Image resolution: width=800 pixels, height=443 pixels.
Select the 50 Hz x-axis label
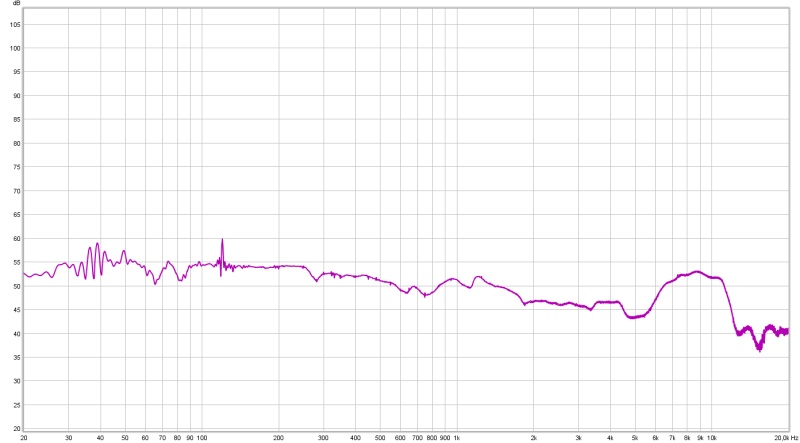pyautogui.click(x=125, y=438)
